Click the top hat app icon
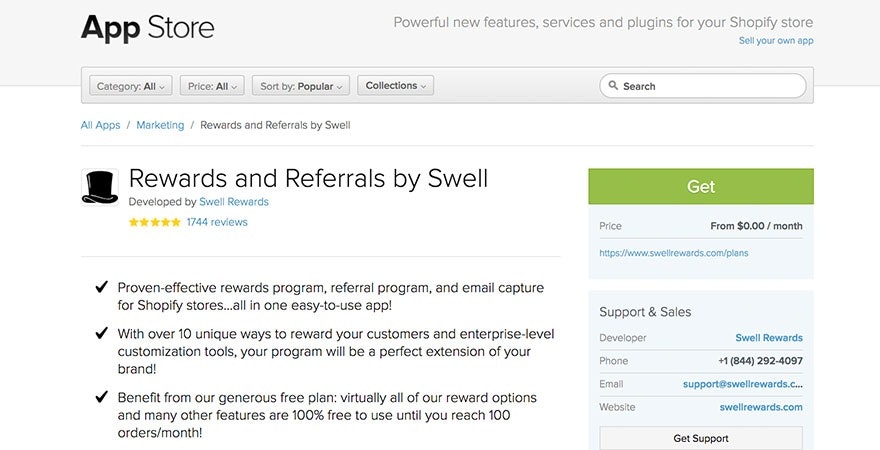This screenshot has height=450, width=880. click(100, 187)
